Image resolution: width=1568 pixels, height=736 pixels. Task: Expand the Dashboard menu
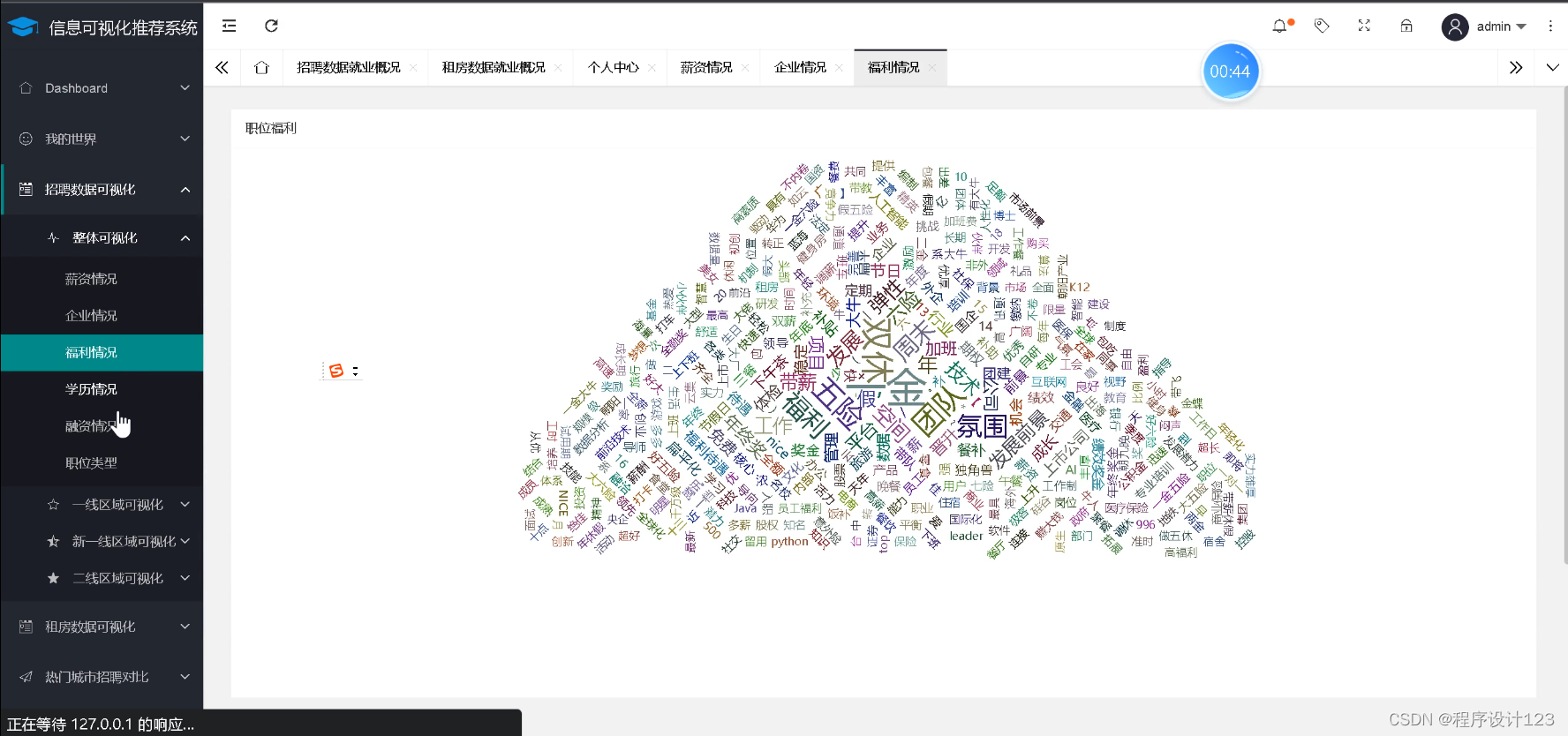[x=185, y=88]
